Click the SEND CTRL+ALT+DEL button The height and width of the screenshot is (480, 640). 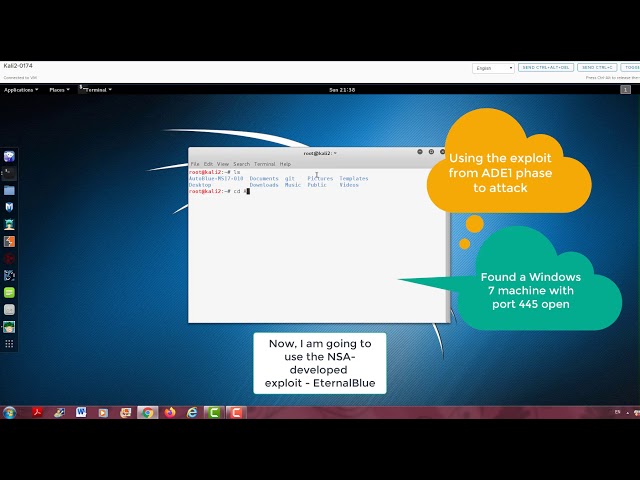pos(545,68)
